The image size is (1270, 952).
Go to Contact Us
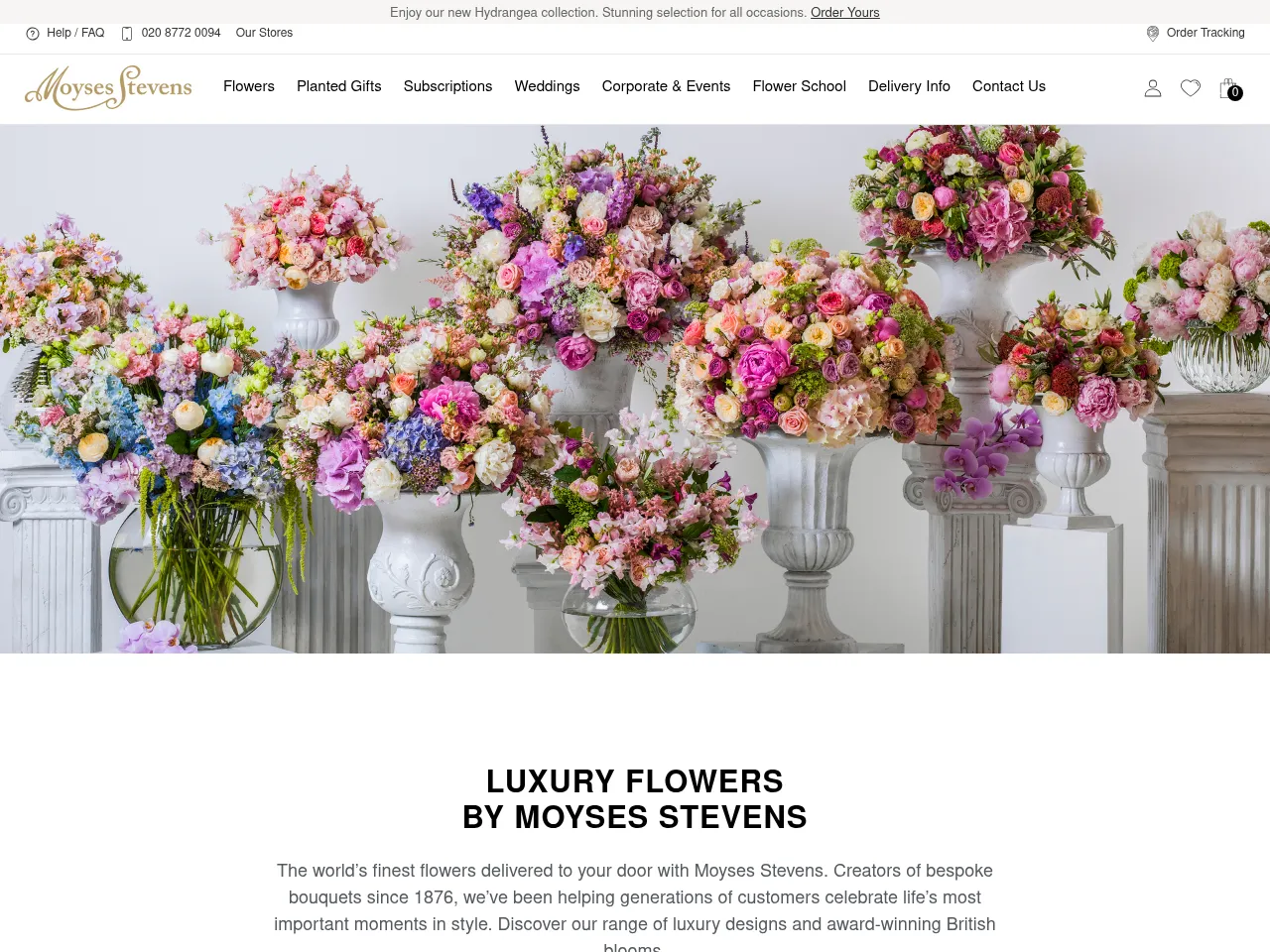coord(1009,86)
